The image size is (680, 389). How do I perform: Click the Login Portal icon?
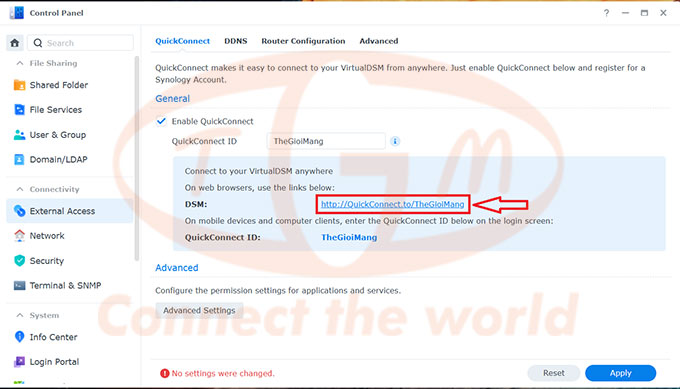[x=20, y=362]
